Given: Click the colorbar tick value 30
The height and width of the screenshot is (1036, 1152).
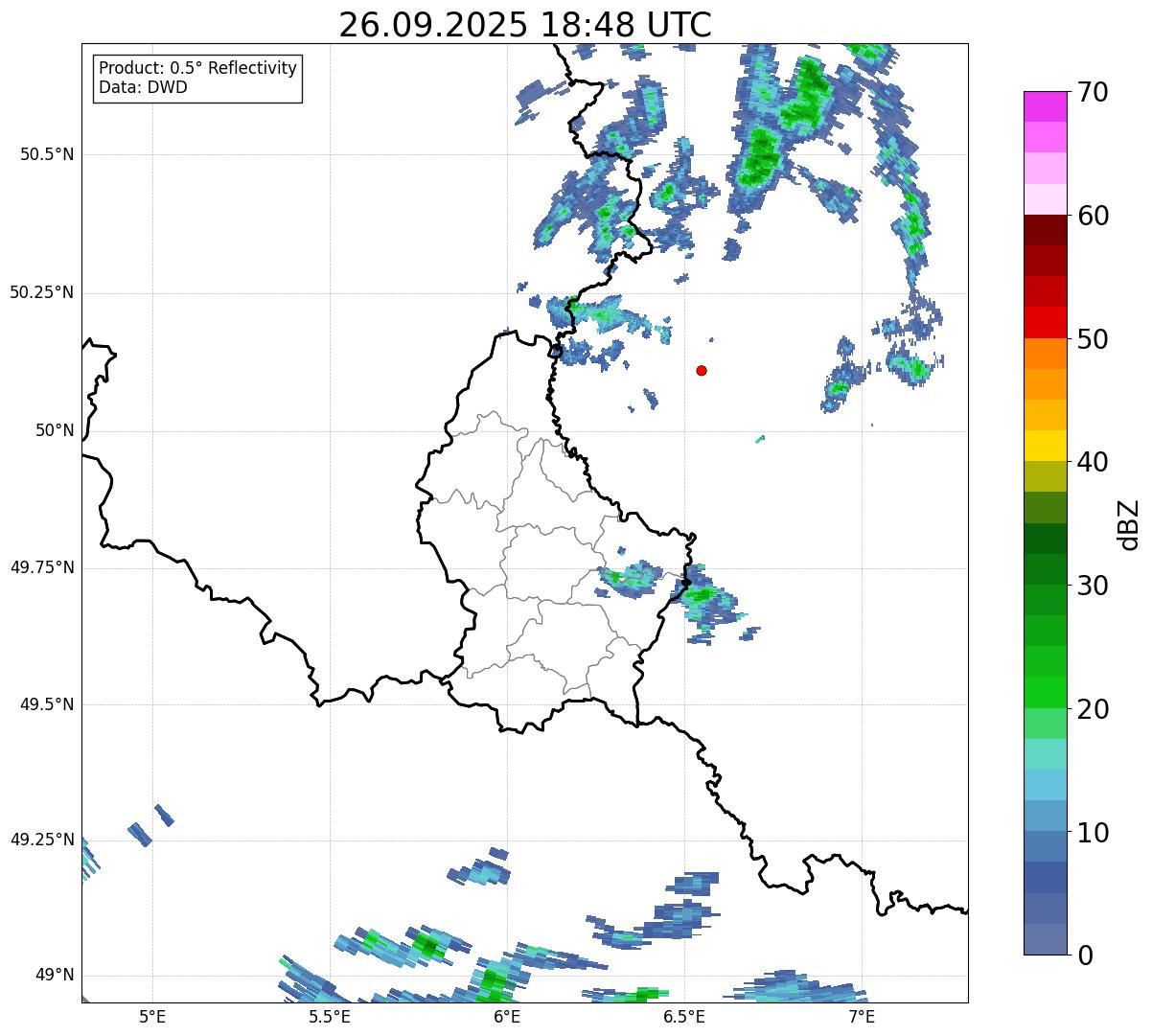Looking at the screenshot, I should [1093, 586].
